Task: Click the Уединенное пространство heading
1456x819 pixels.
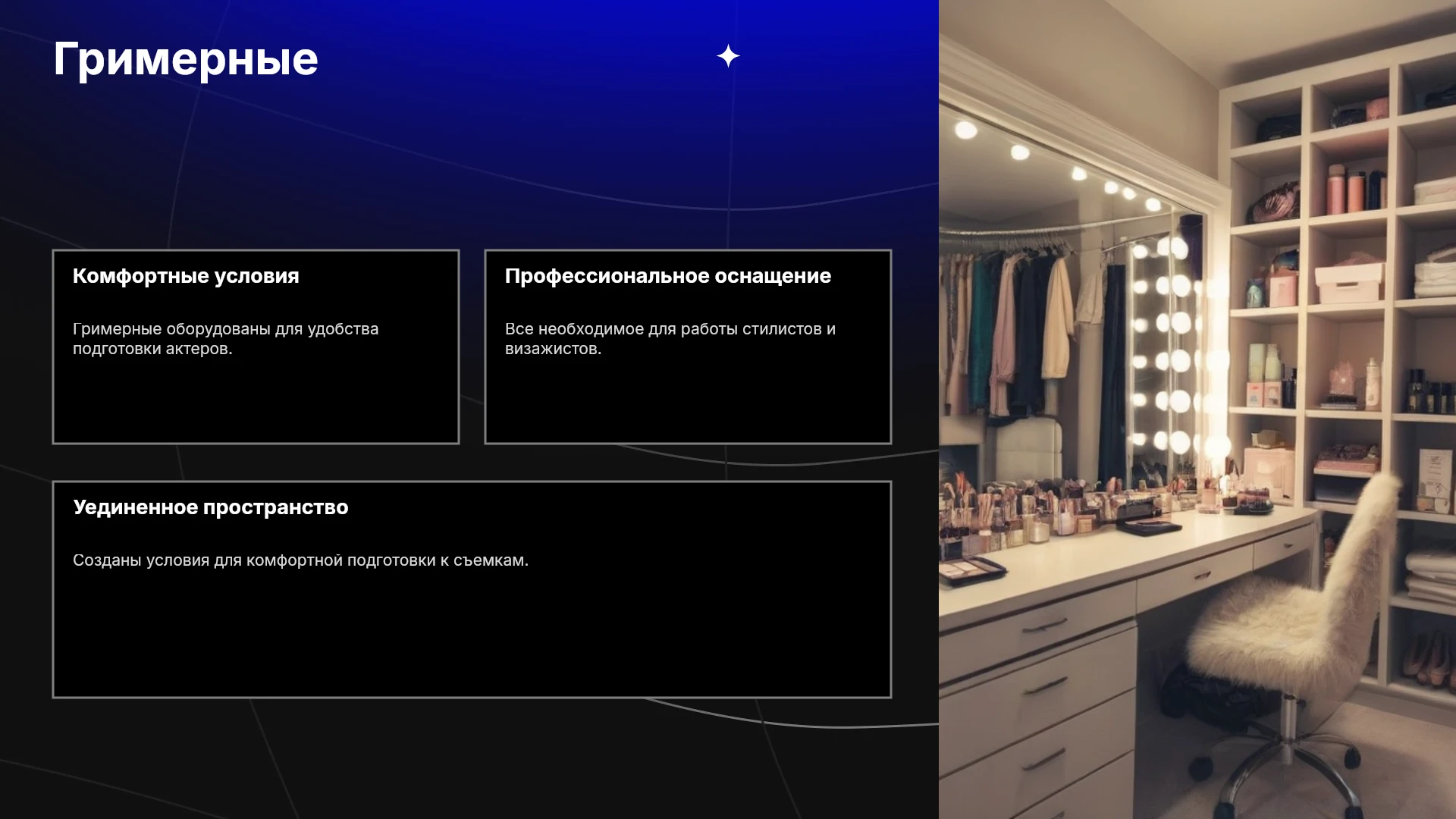Action: coord(211,507)
